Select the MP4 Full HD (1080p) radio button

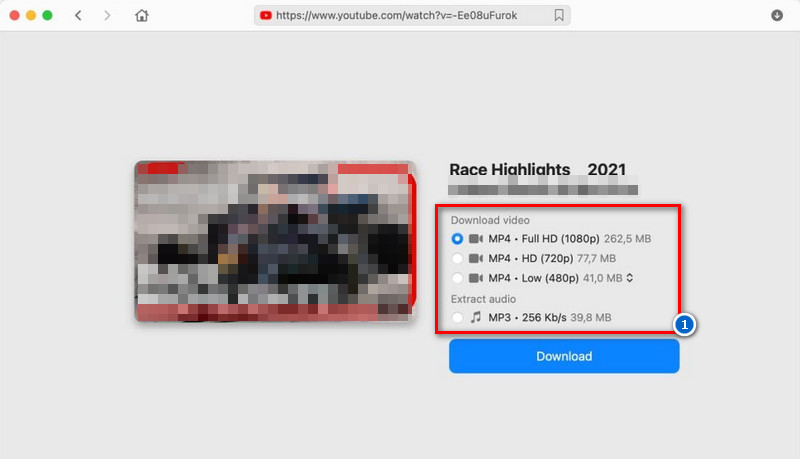[457, 239]
